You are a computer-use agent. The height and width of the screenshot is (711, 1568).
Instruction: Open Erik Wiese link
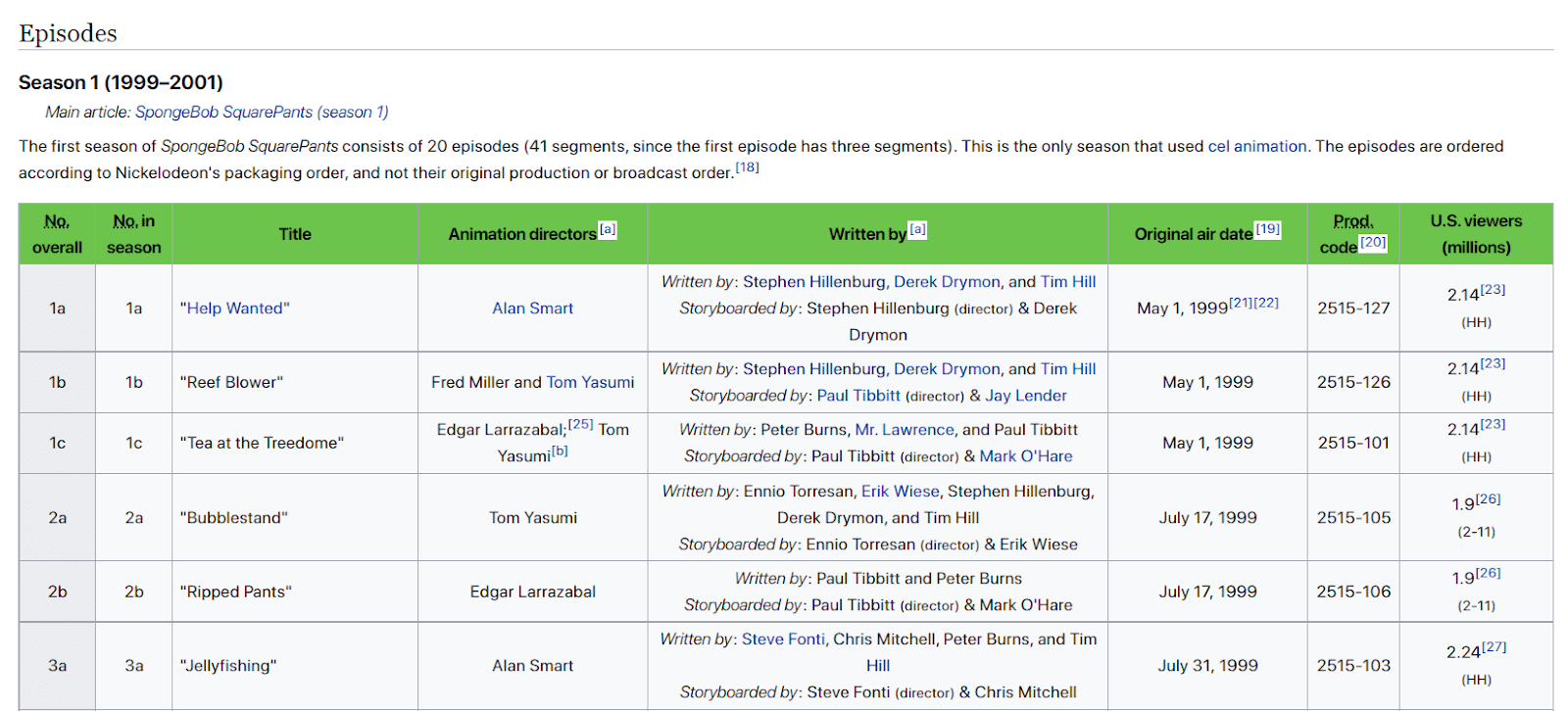pyautogui.click(x=901, y=491)
